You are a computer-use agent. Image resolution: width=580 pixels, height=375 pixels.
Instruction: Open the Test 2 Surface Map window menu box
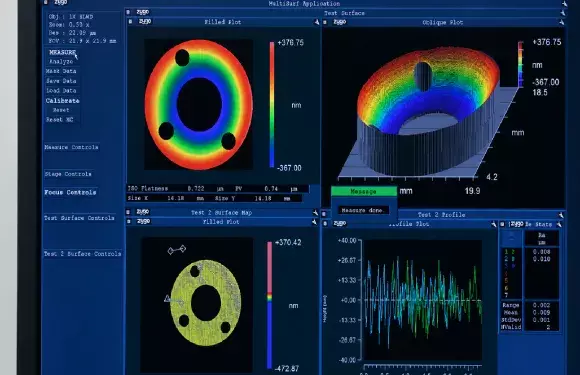click(128, 212)
